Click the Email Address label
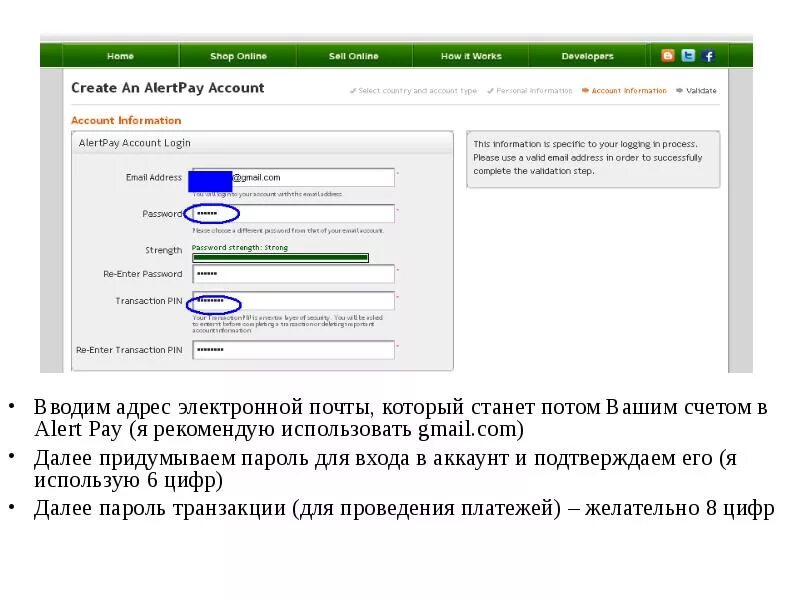The width and height of the screenshot is (800, 600). tap(154, 178)
